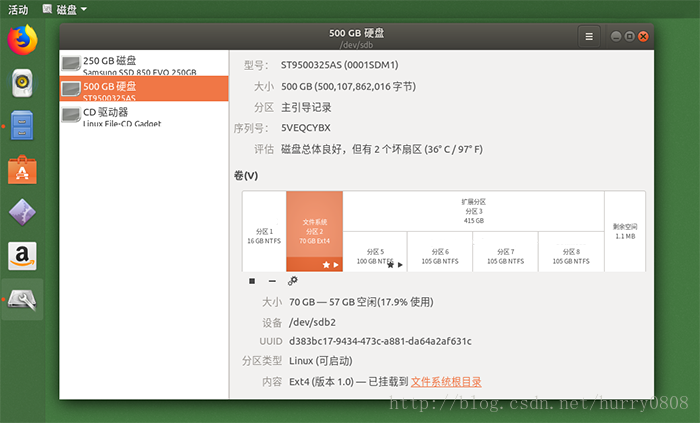
Task: Click the 70 GB — 57 GB 空闲 size text
Action: [x=361, y=302]
